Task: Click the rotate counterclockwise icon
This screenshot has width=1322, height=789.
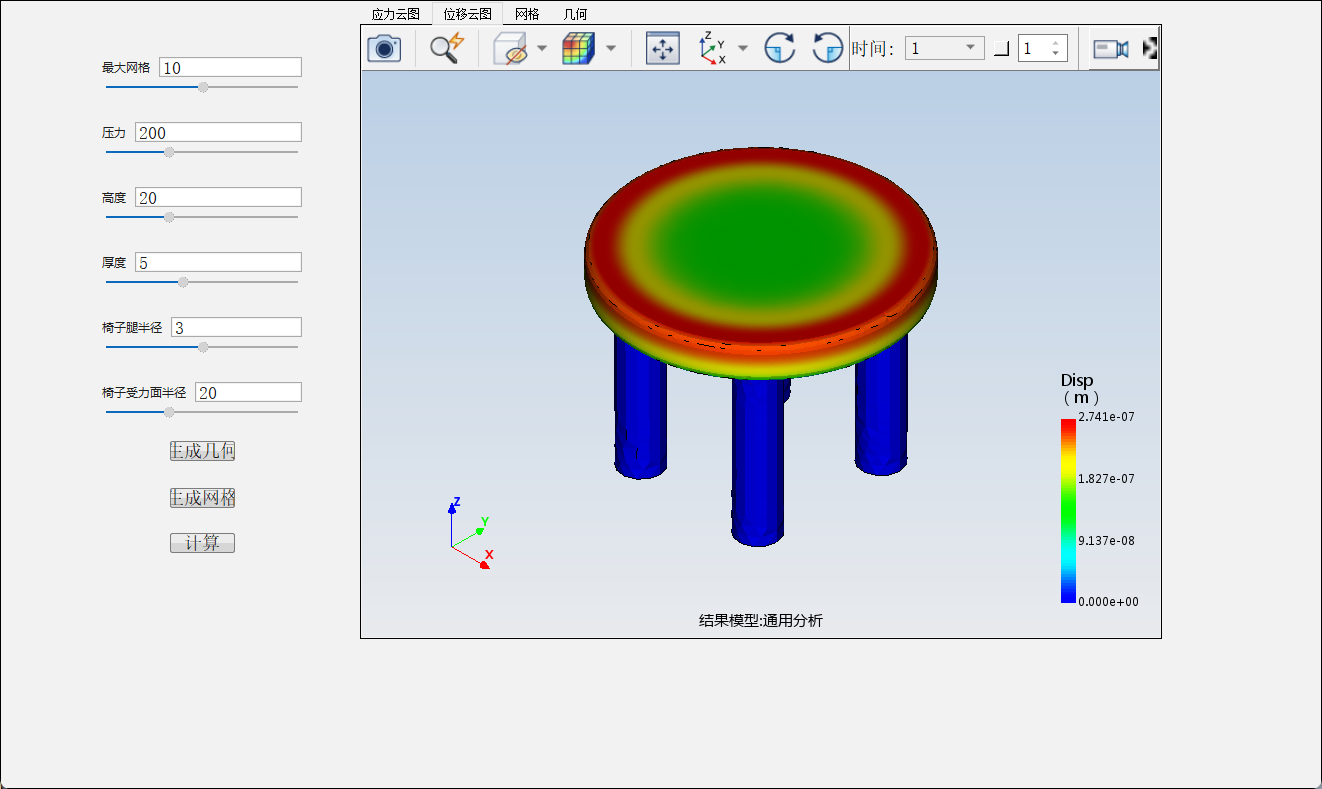Action: 828,48
